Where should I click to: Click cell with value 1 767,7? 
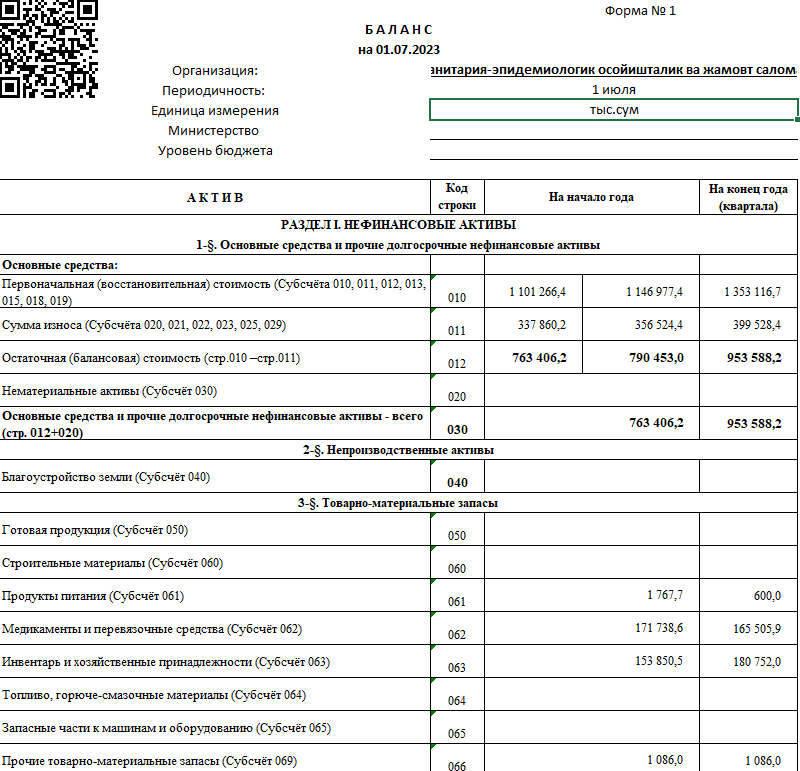click(x=591, y=595)
